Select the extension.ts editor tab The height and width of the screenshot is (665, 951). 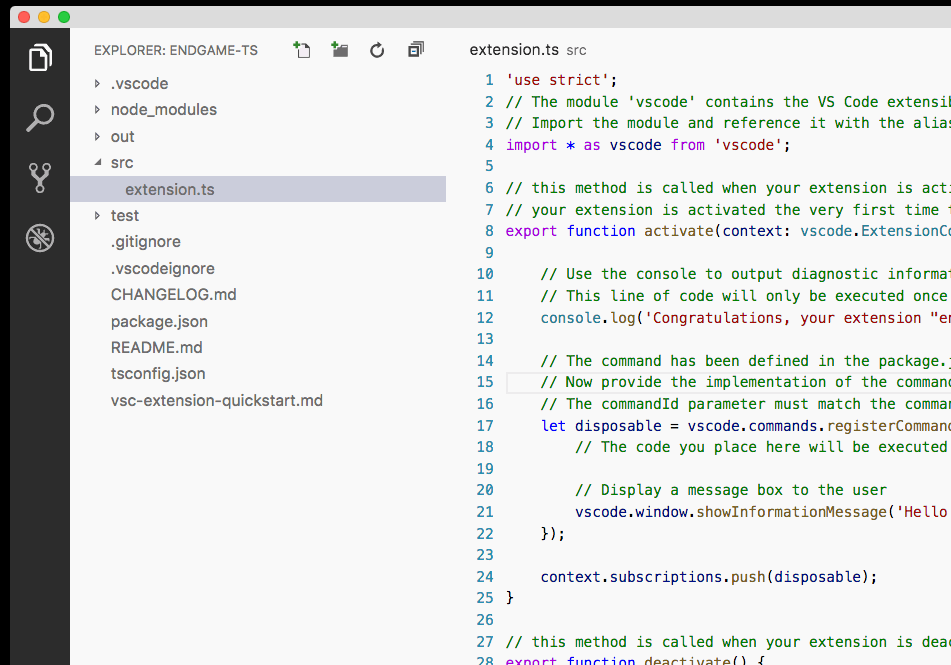coord(514,49)
